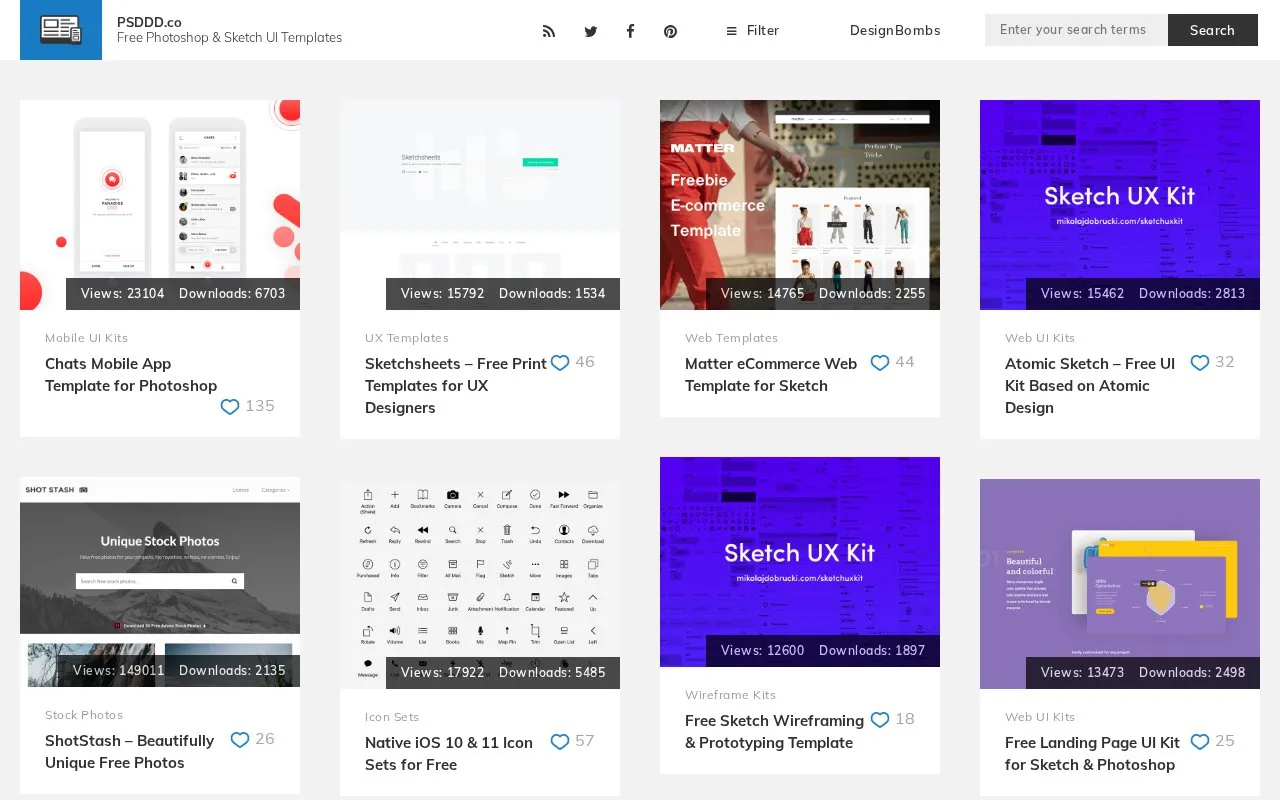Click the iOS icon set preview thumbnail
This screenshot has width=1280, height=800.
pyautogui.click(x=480, y=584)
